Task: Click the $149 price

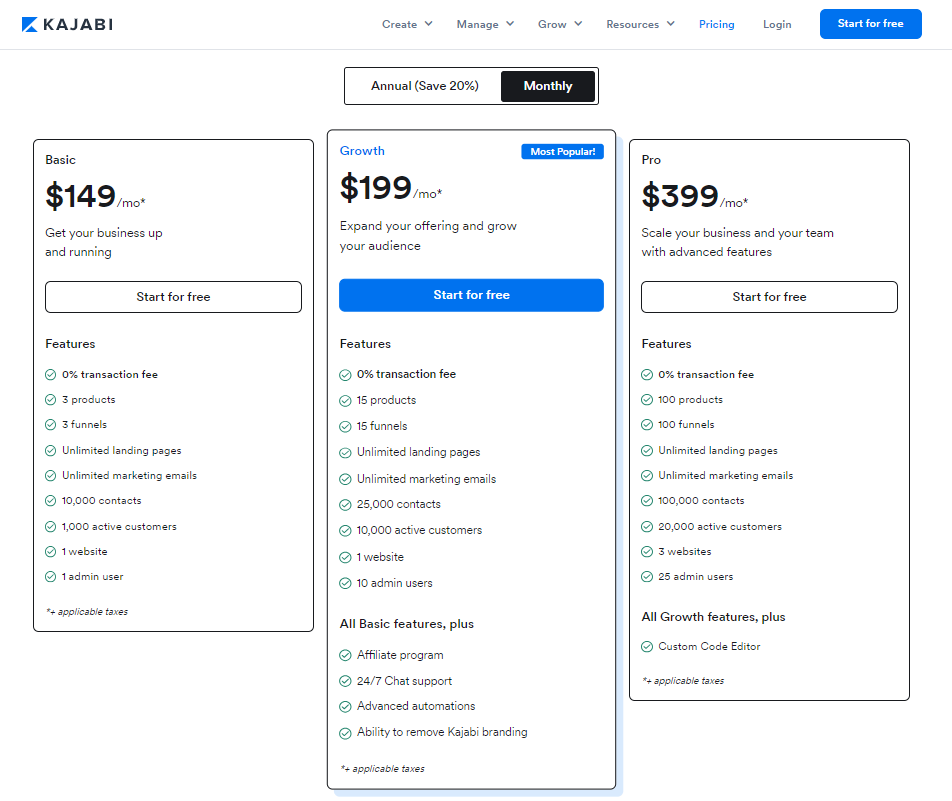Action: [80, 196]
